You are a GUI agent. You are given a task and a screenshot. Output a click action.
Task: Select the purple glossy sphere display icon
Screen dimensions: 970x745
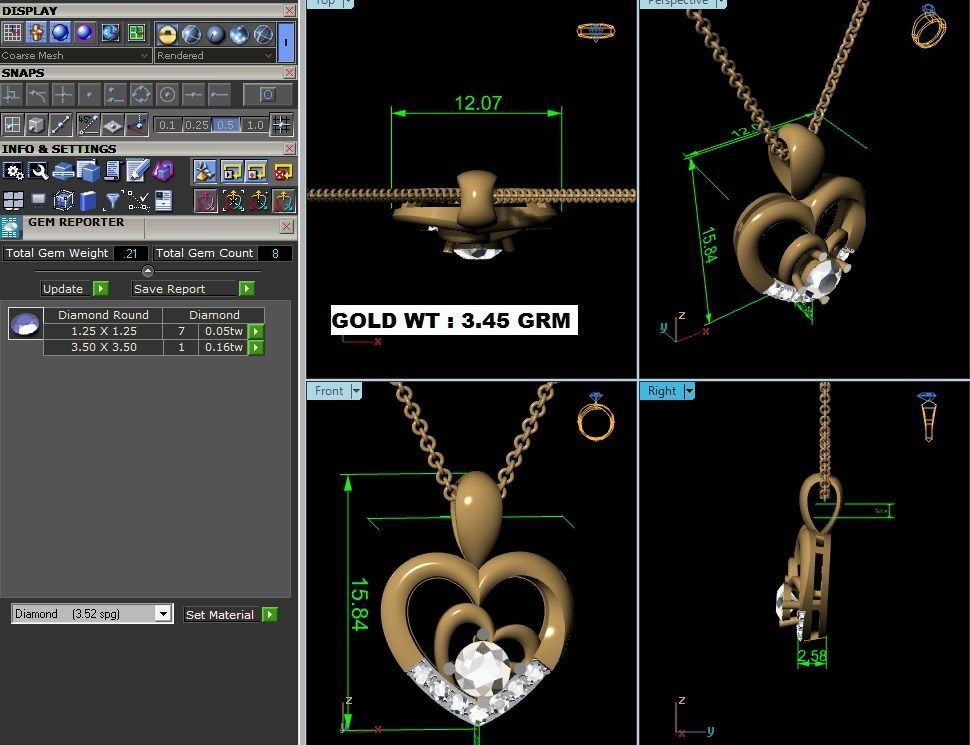point(85,32)
